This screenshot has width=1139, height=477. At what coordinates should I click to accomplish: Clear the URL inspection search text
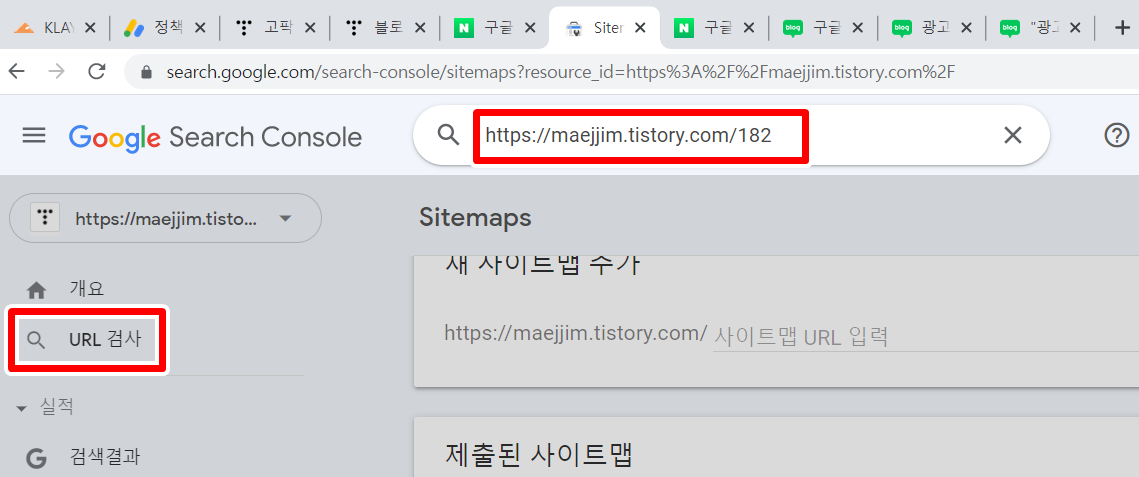[x=1013, y=135]
